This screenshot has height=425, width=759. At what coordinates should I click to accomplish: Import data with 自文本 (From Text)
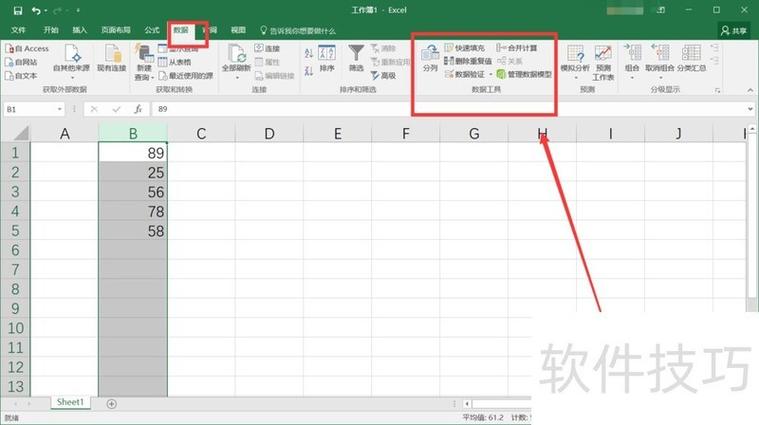(21, 76)
